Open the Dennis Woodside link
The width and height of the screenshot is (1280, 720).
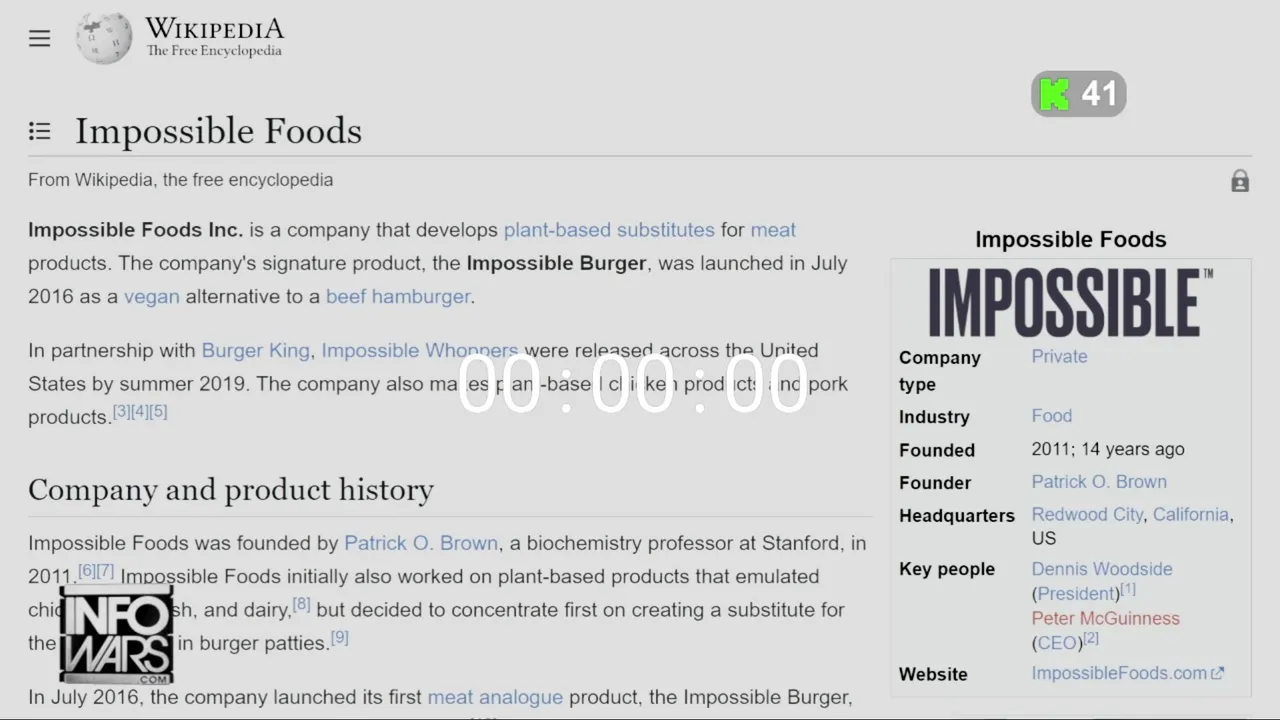pos(1102,569)
